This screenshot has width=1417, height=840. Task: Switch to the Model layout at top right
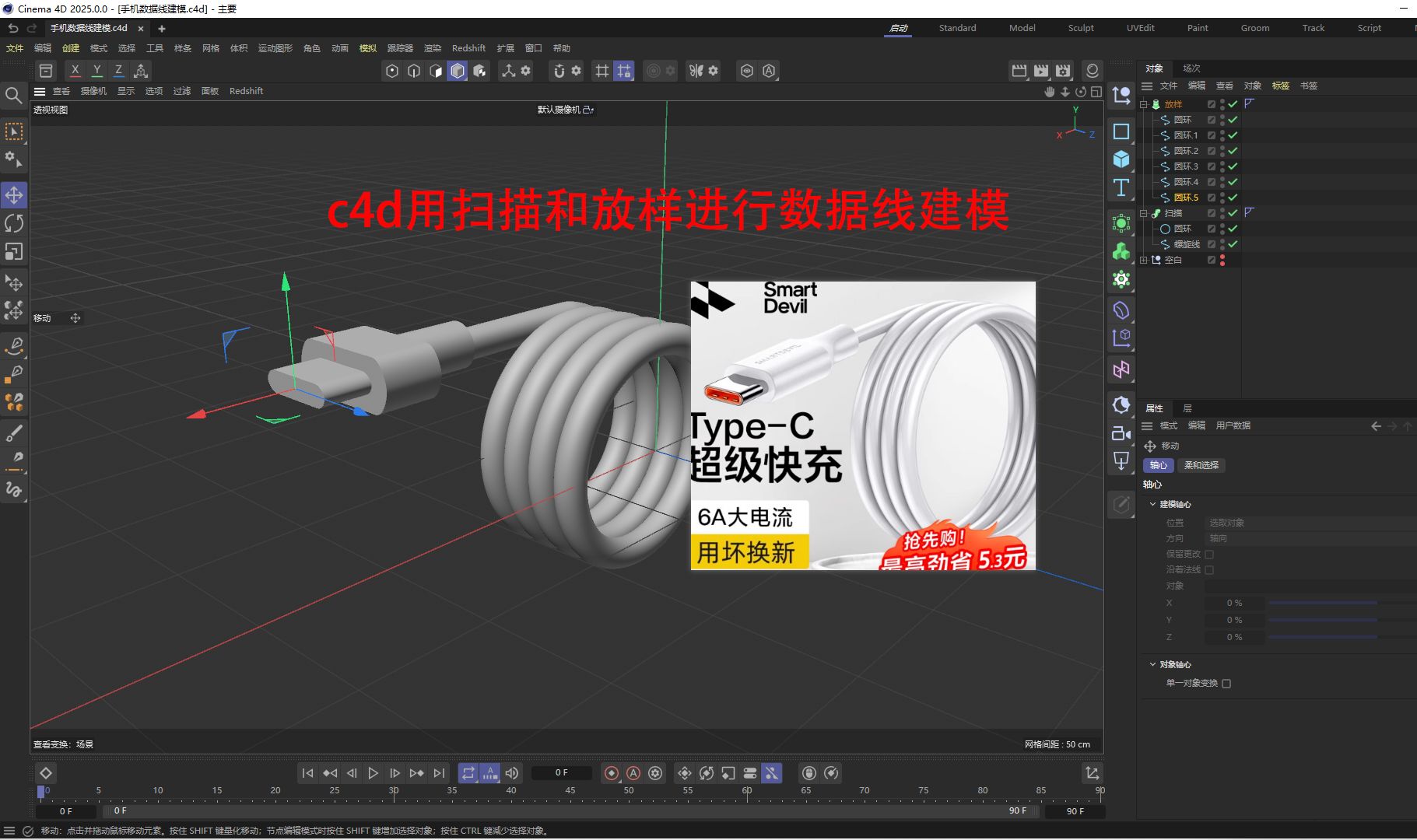click(1021, 28)
